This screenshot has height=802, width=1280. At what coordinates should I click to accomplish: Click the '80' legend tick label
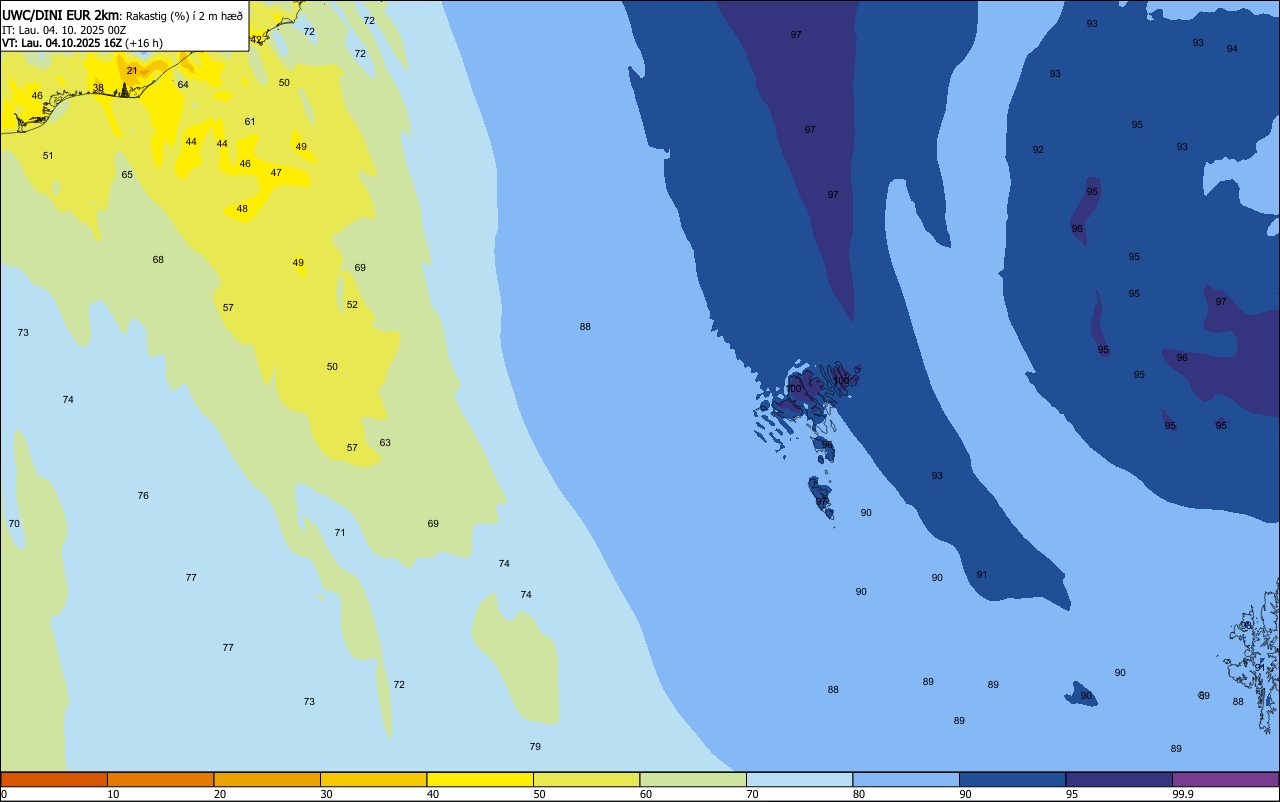pyautogui.click(x=859, y=794)
